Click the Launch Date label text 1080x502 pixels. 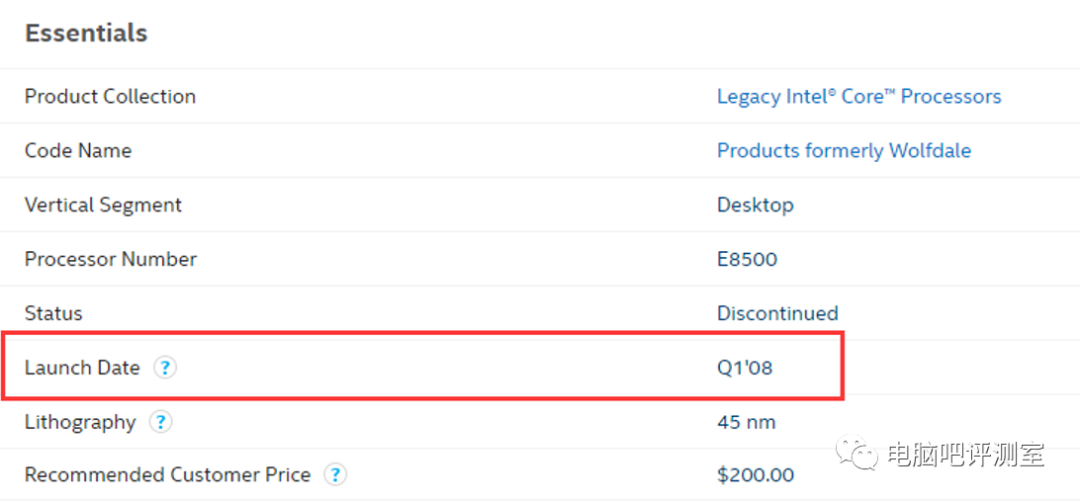82,368
